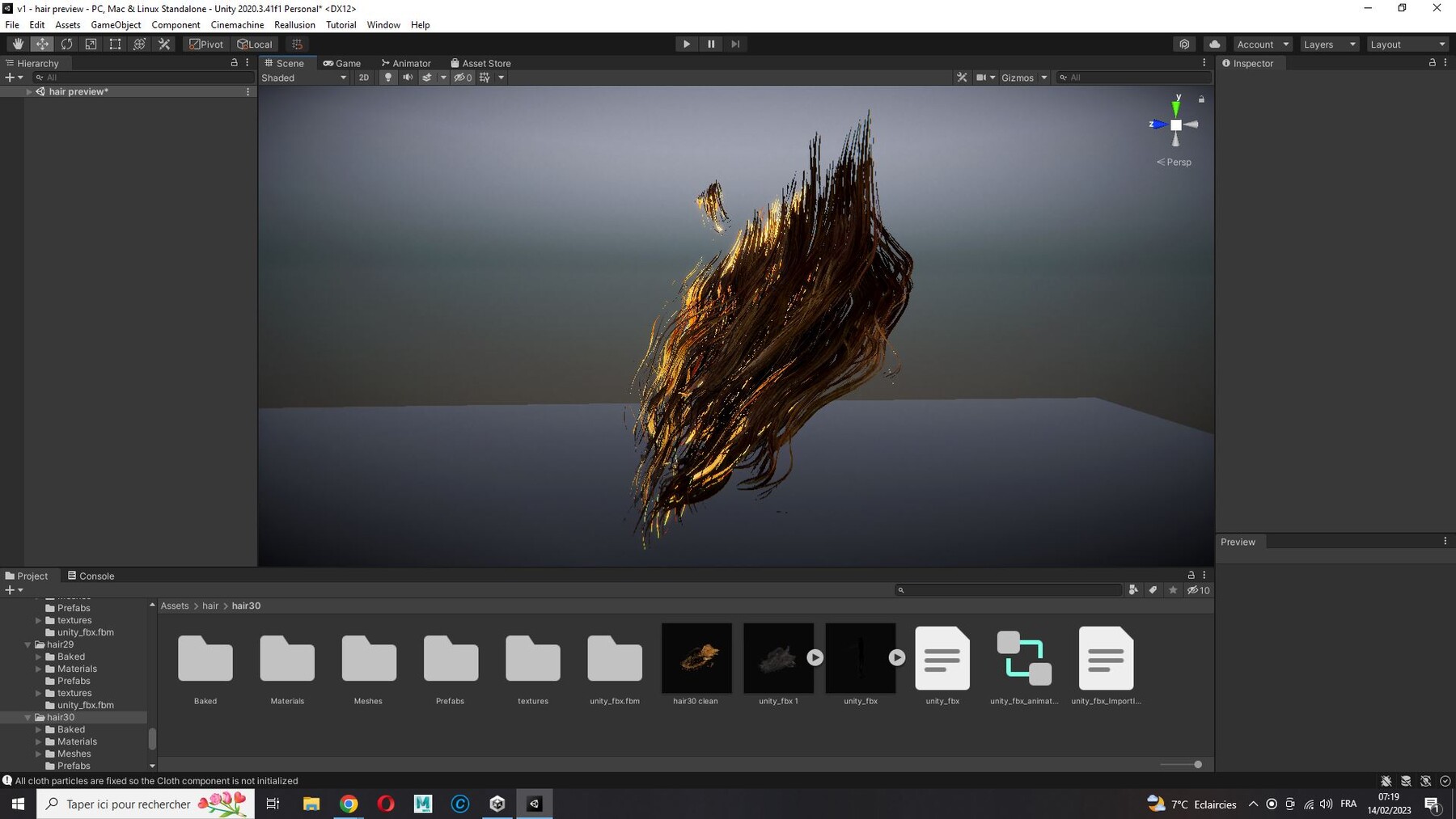
Task: Click the Play button
Action: (686, 44)
